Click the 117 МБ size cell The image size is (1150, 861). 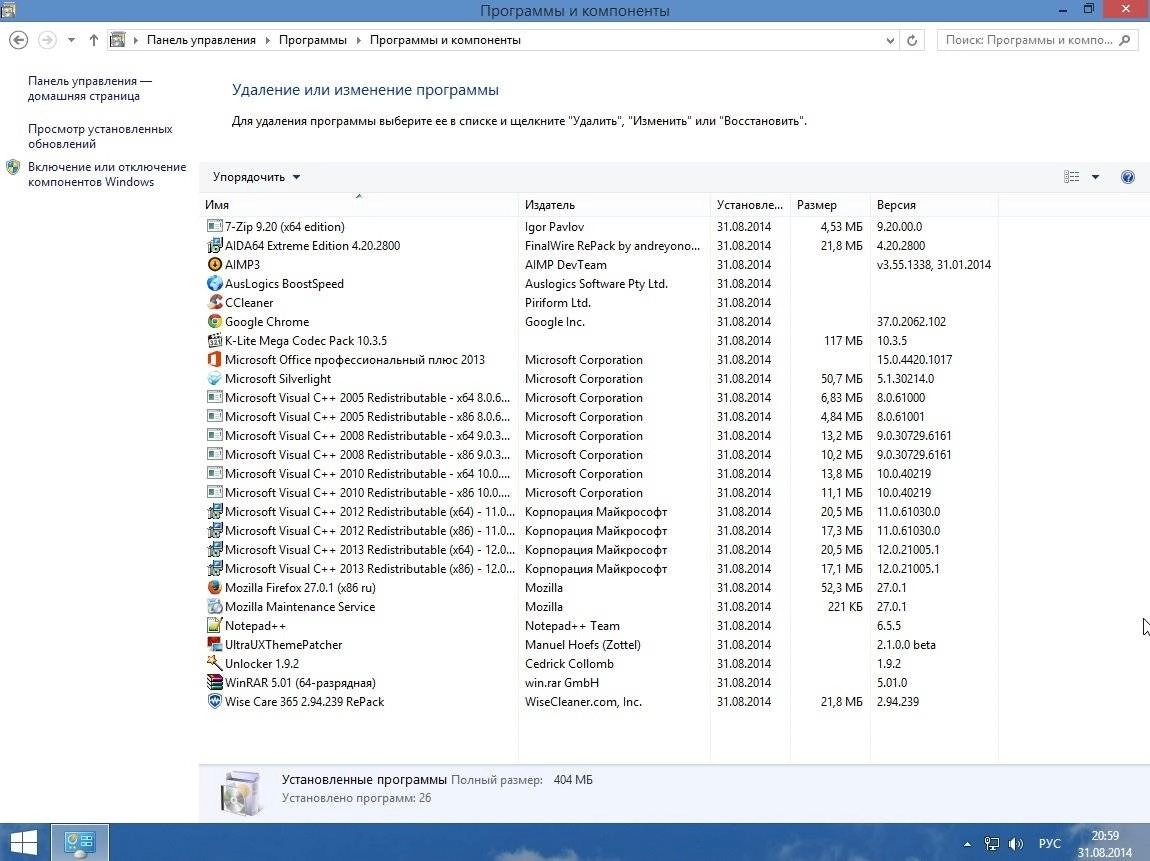(x=843, y=341)
